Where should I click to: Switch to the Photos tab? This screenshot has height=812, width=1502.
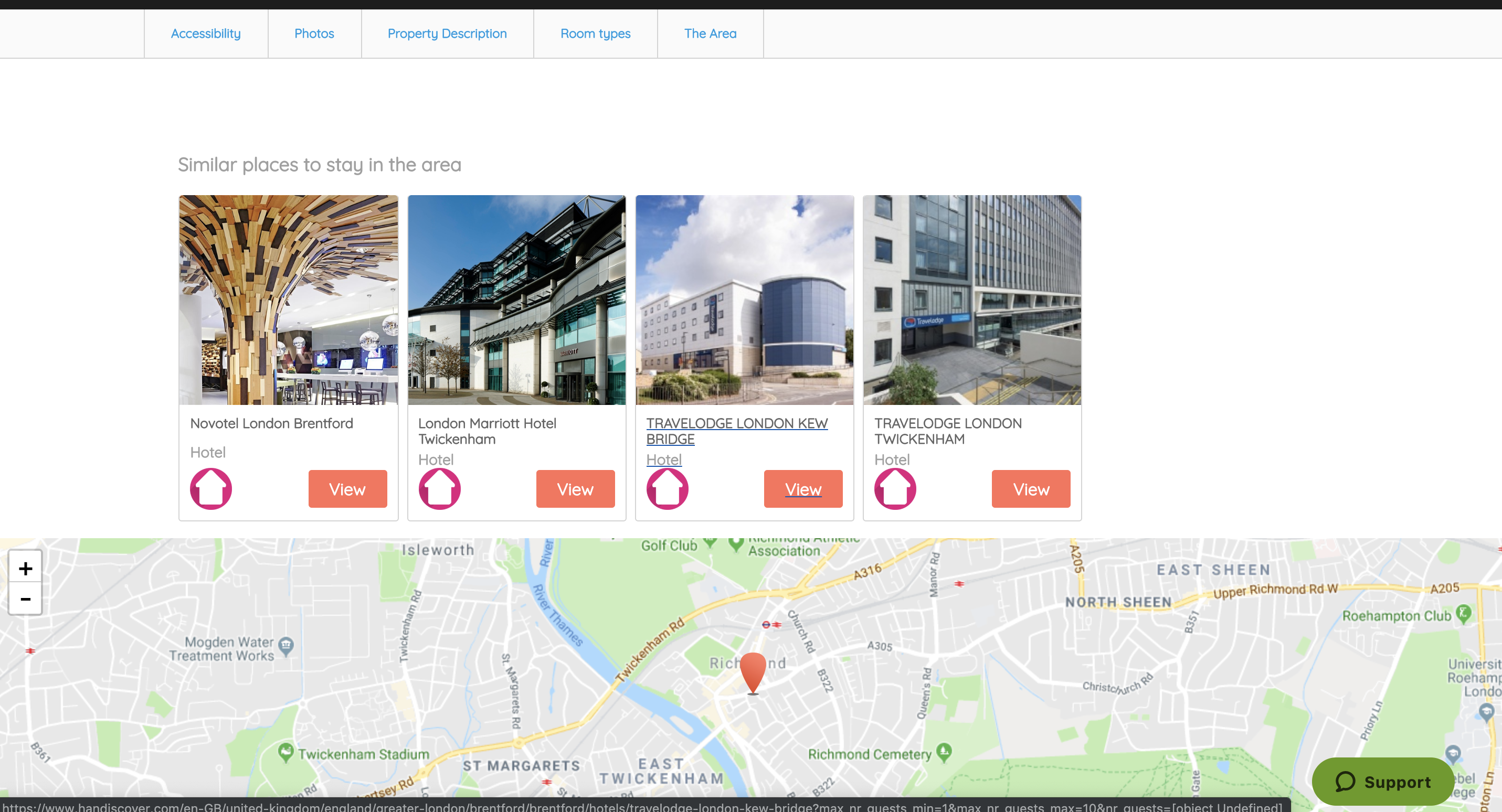click(314, 34)
